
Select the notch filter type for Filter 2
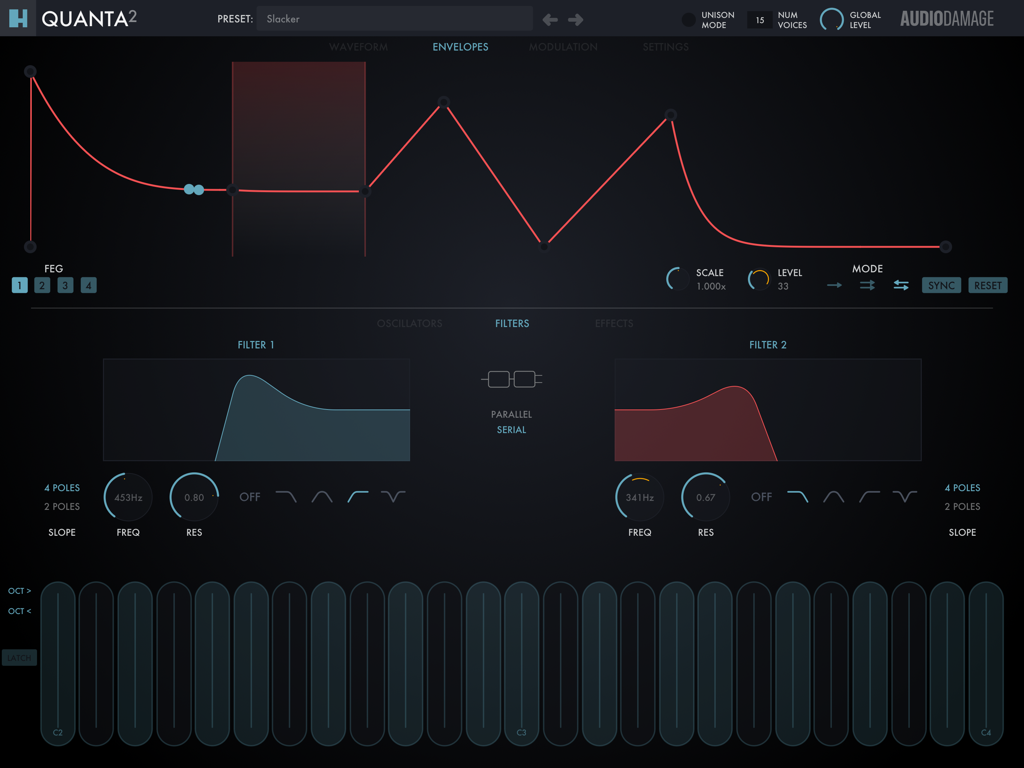[x=903, y=495]
